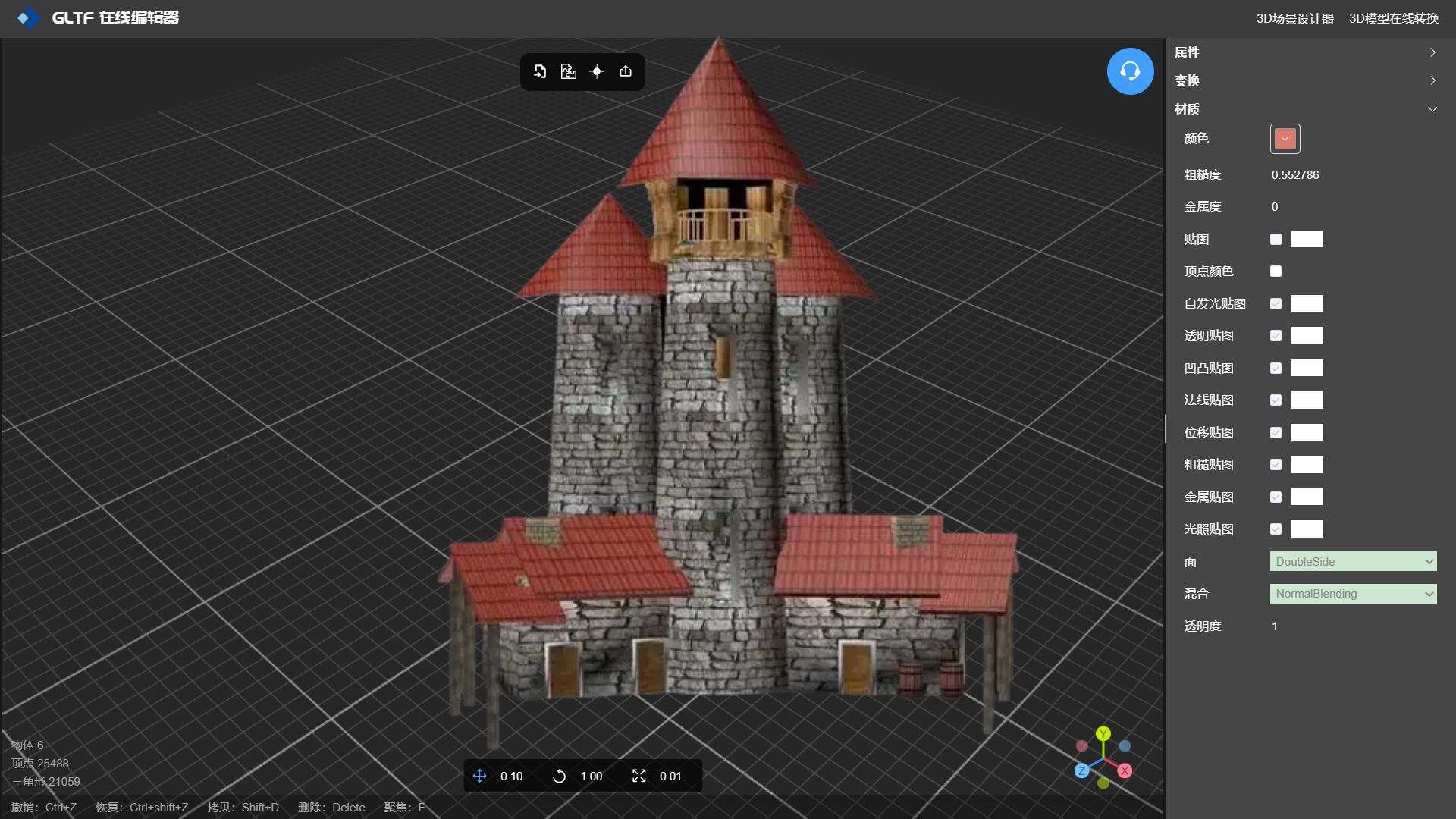
Task: Click the export share icon in toolbar
Action: (x=626, y=71)
